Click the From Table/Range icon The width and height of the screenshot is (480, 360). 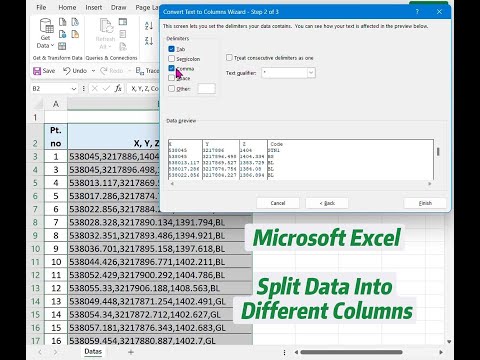coord(62,46)
